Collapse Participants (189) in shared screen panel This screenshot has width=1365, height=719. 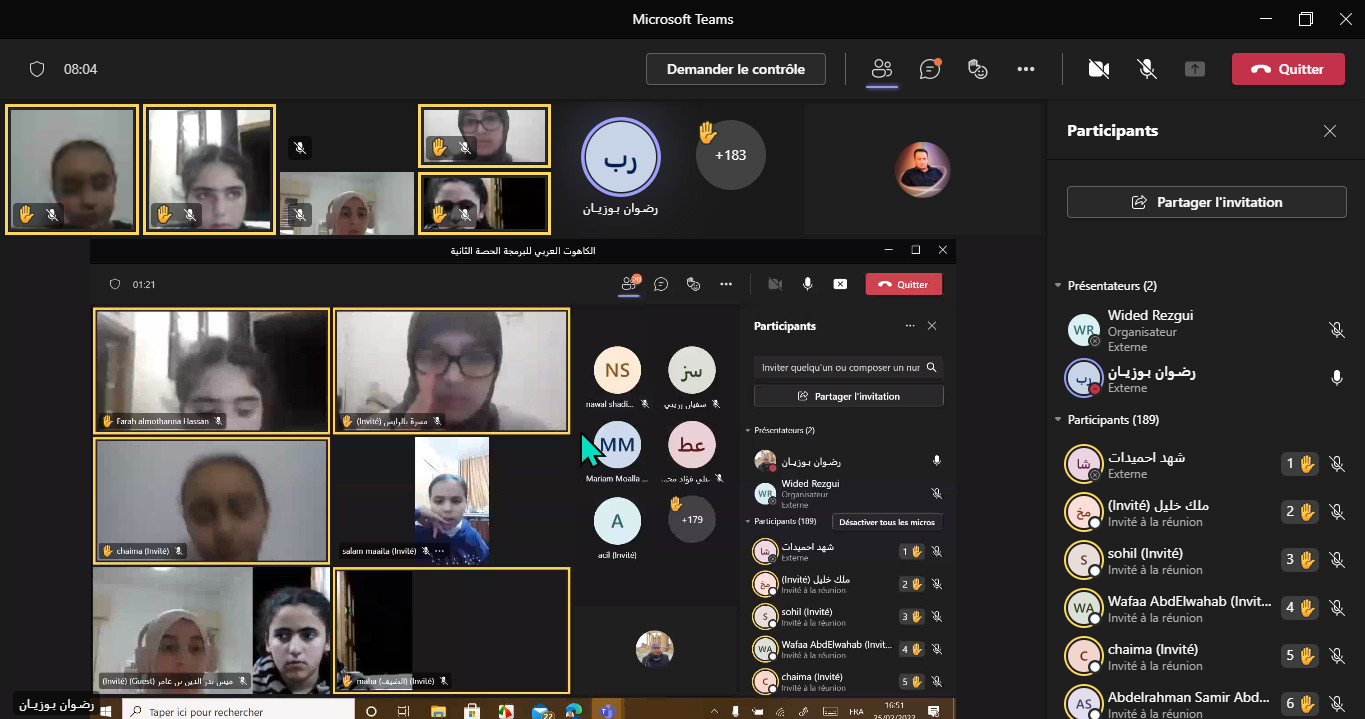tap(747, 521)
